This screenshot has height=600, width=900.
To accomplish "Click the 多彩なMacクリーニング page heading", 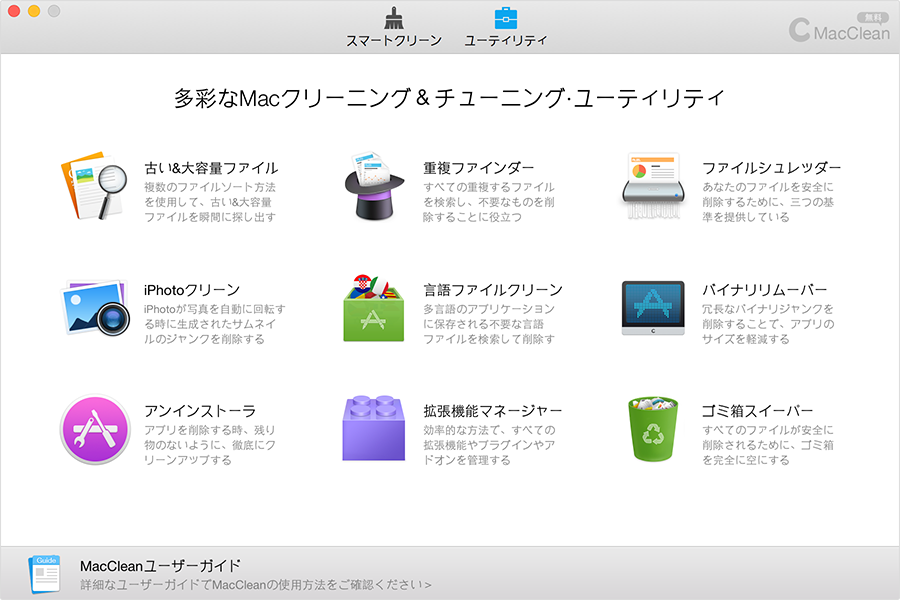I will (449, 98).
